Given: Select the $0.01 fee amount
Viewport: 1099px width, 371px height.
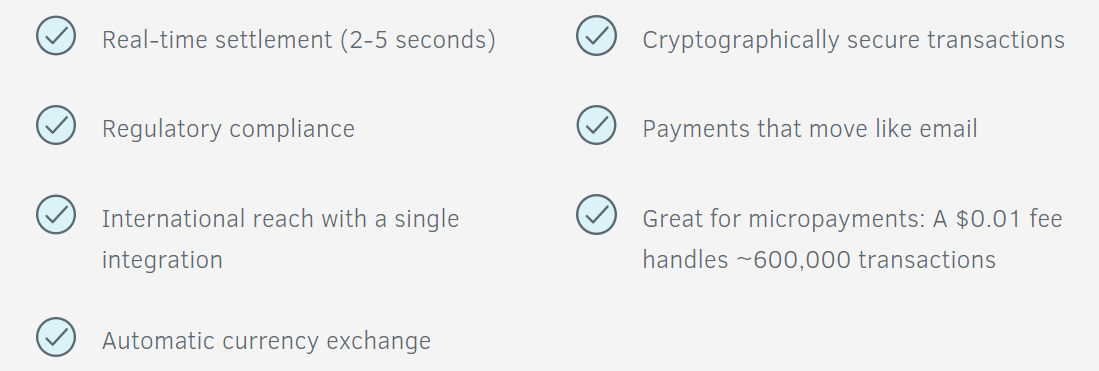Looking at the screenshot, I should coord(1009,219).
